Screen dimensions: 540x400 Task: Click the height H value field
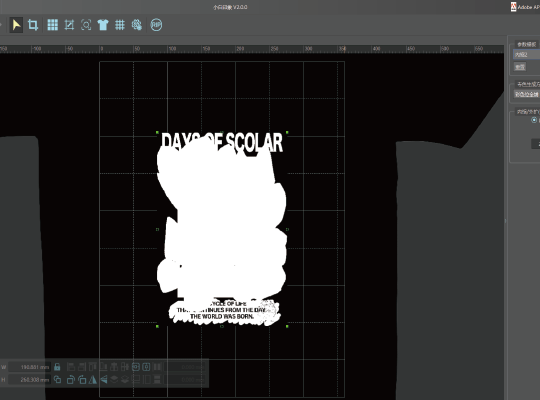[x=30, y=380]
